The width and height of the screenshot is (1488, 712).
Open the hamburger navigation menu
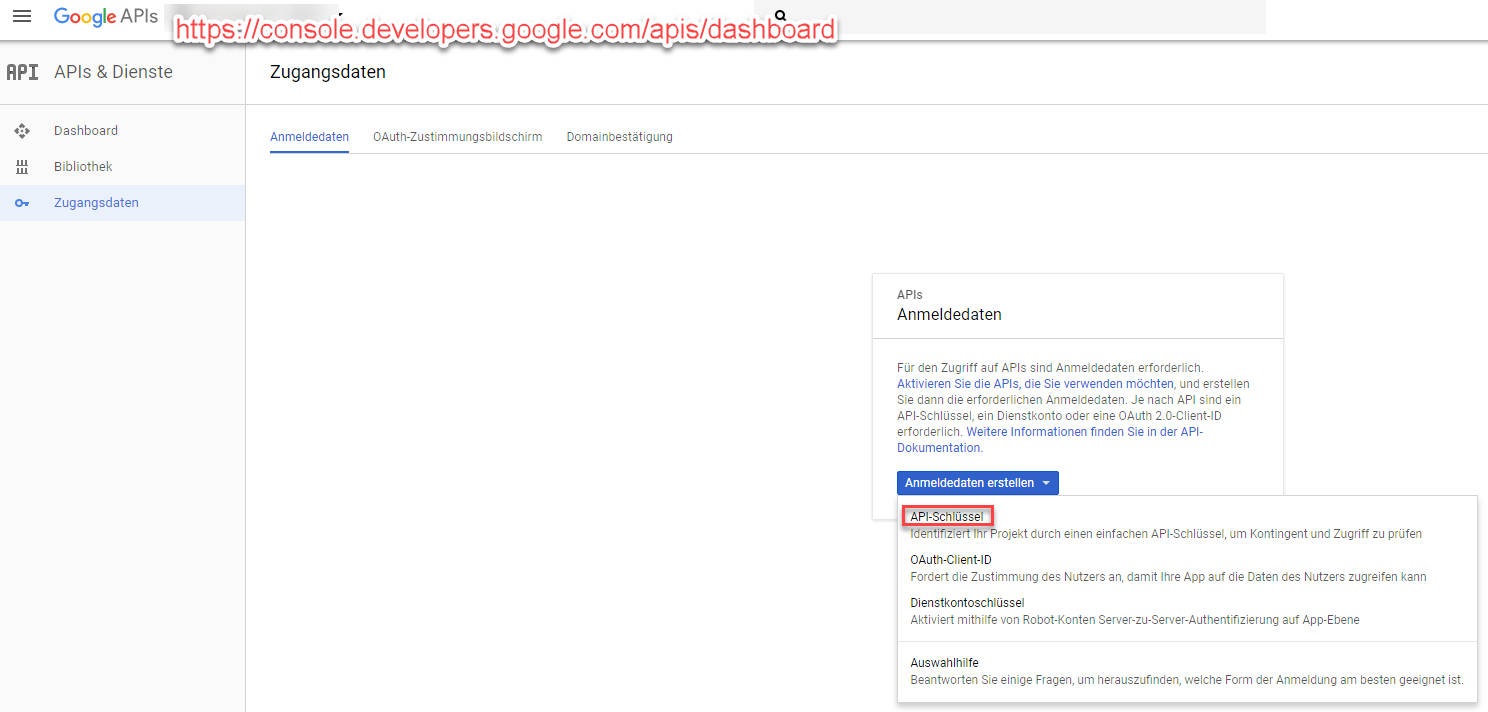pos(21,17)
